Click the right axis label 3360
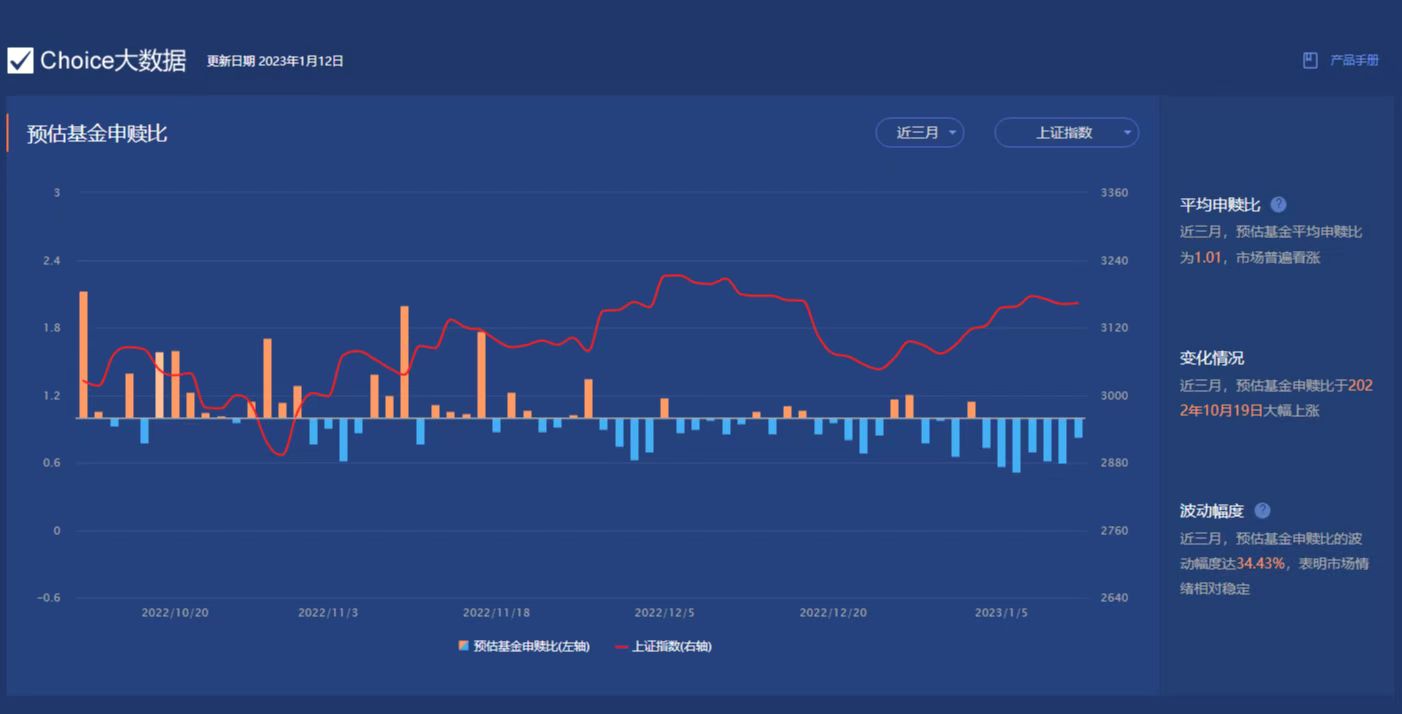 pyautogui.click(x=1114, y=193)
